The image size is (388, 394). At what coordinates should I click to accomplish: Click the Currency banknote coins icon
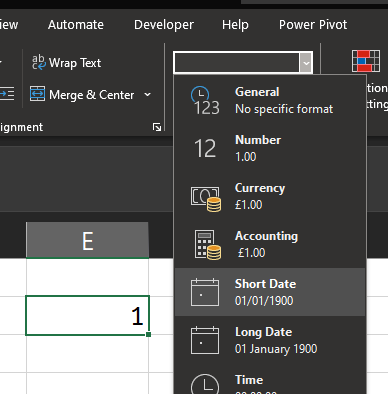pyautogui.click(x=206, y=199)
